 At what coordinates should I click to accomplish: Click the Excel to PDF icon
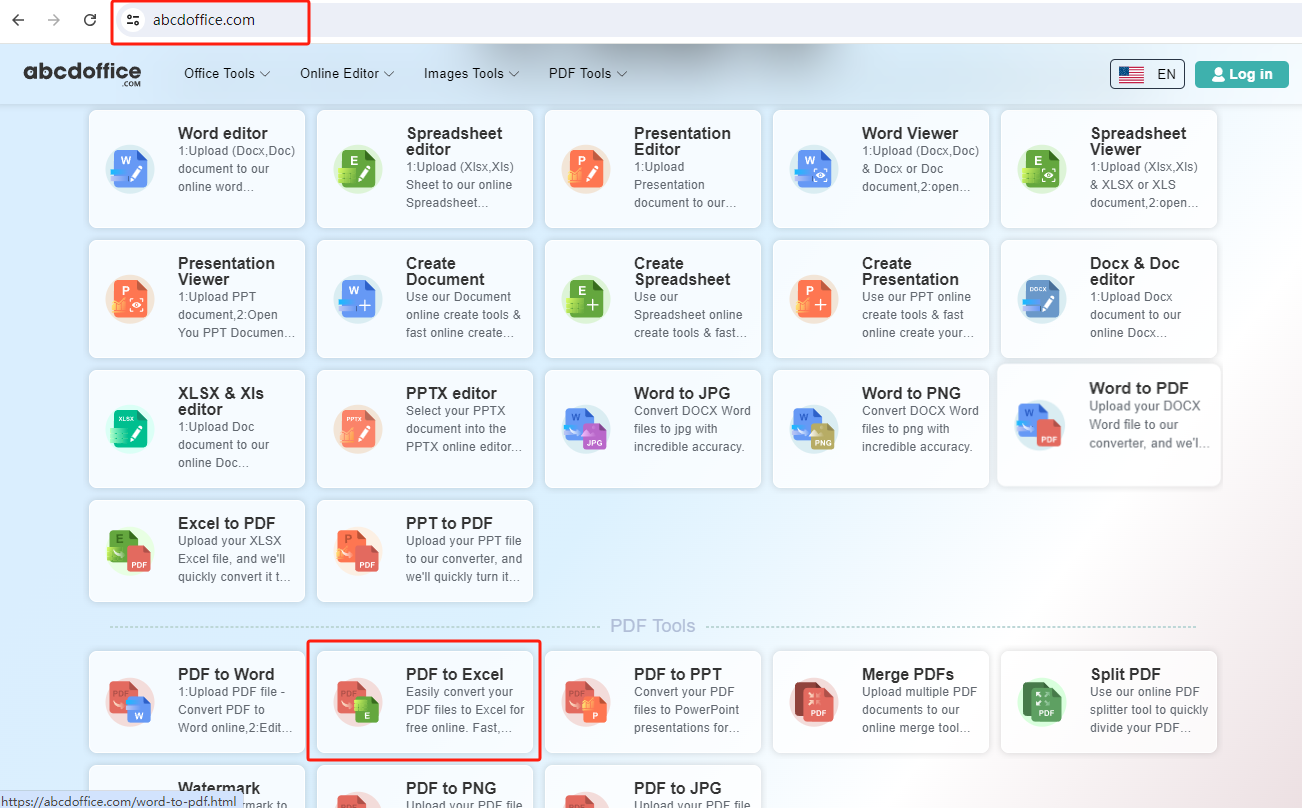(130, 551)
